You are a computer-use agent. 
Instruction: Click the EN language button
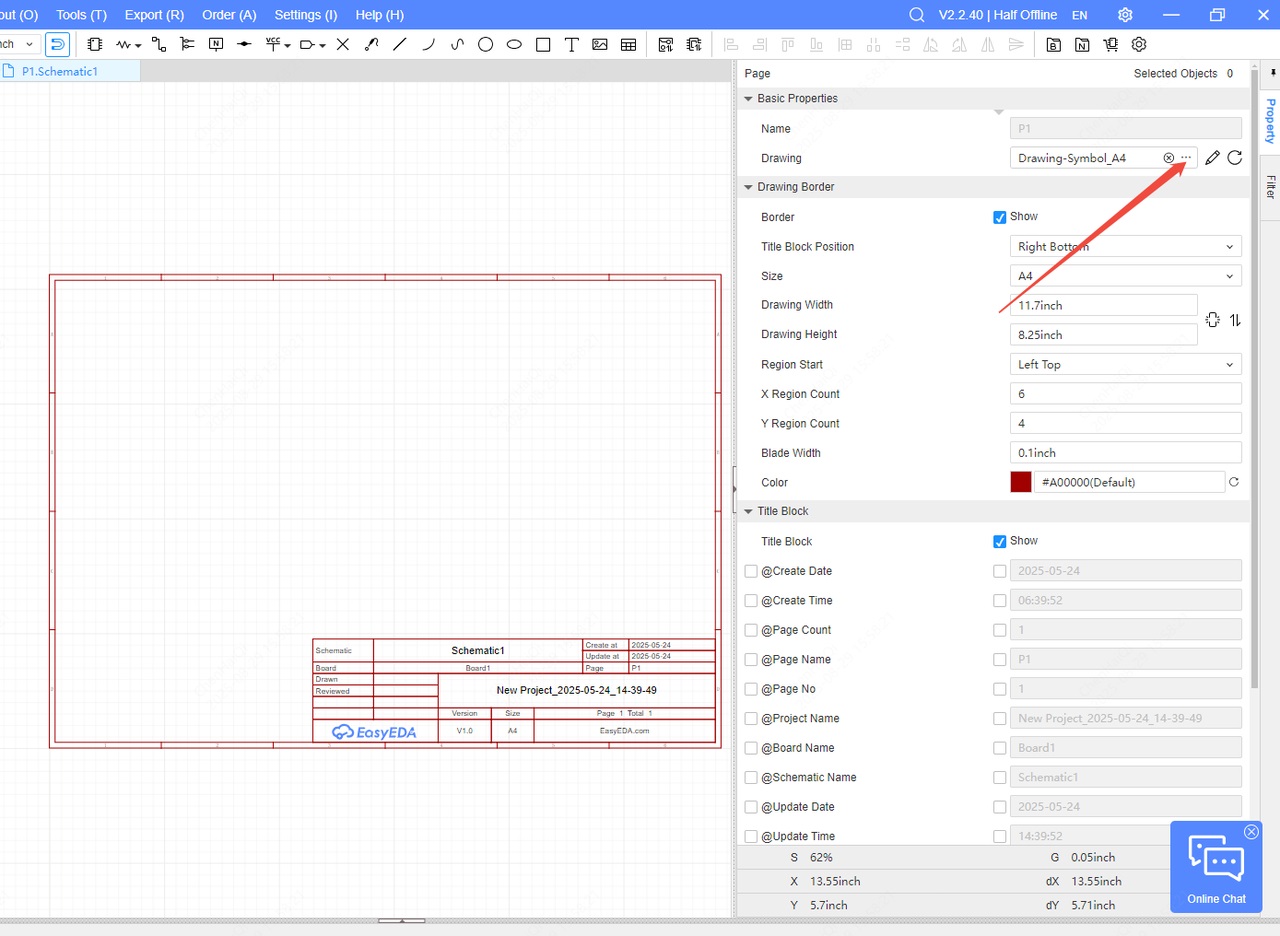coord(1079,15)
